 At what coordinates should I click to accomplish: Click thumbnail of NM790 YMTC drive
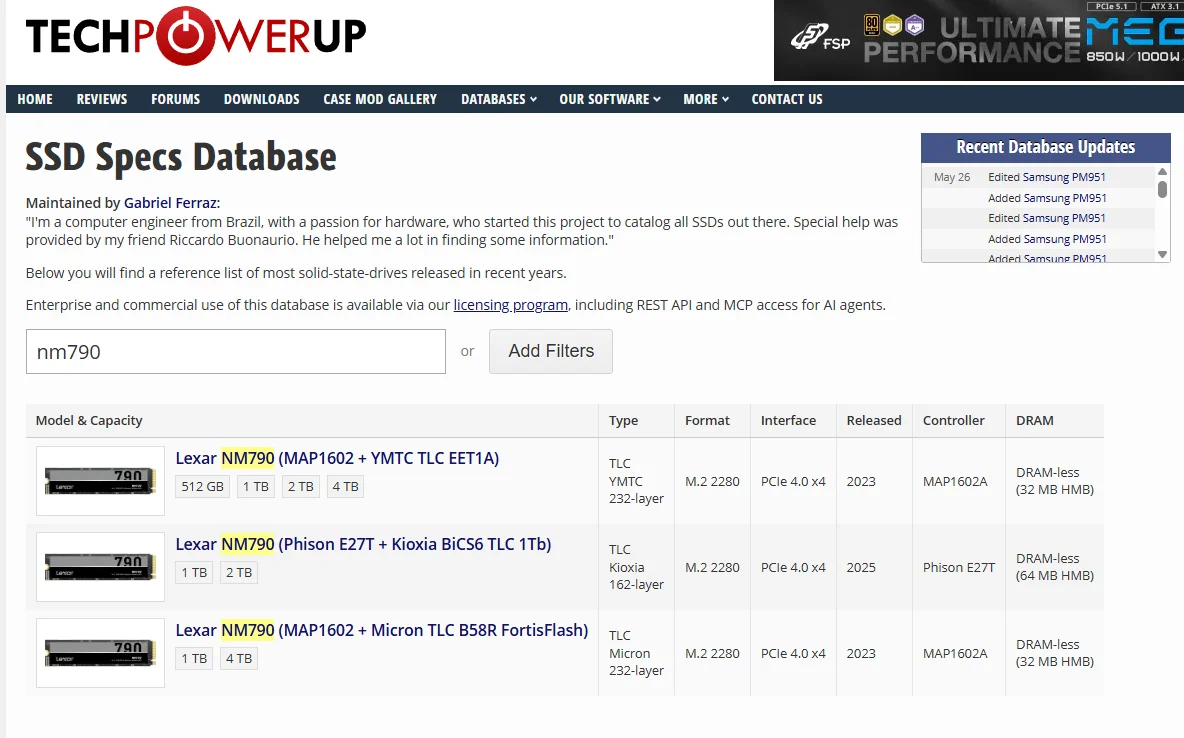pos(100,481)
